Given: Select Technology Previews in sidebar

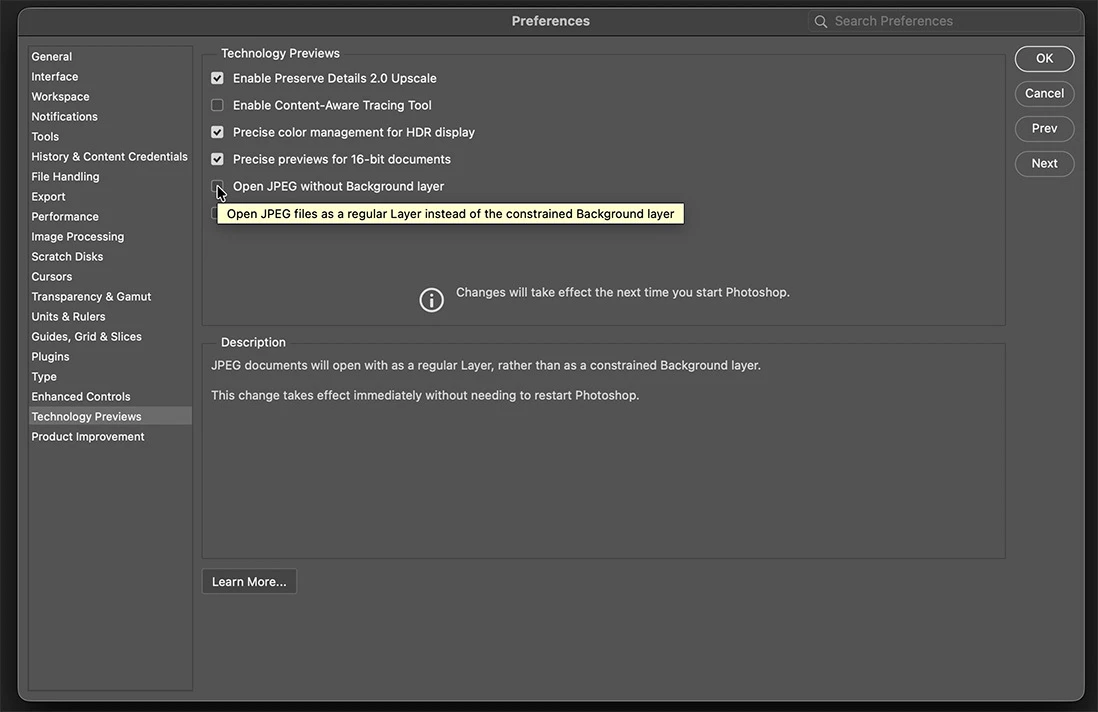Looking at the screenshot, I should click(110, 417).
